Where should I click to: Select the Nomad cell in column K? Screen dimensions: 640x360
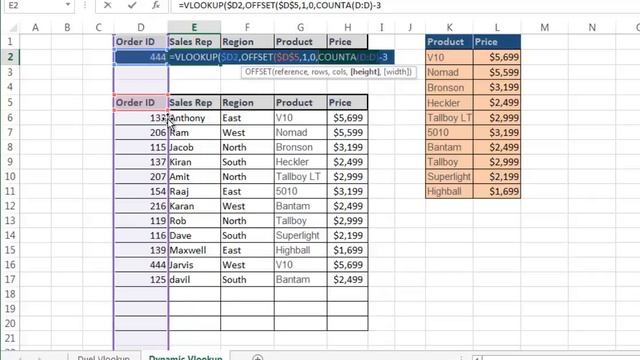[x=449, y=72]
